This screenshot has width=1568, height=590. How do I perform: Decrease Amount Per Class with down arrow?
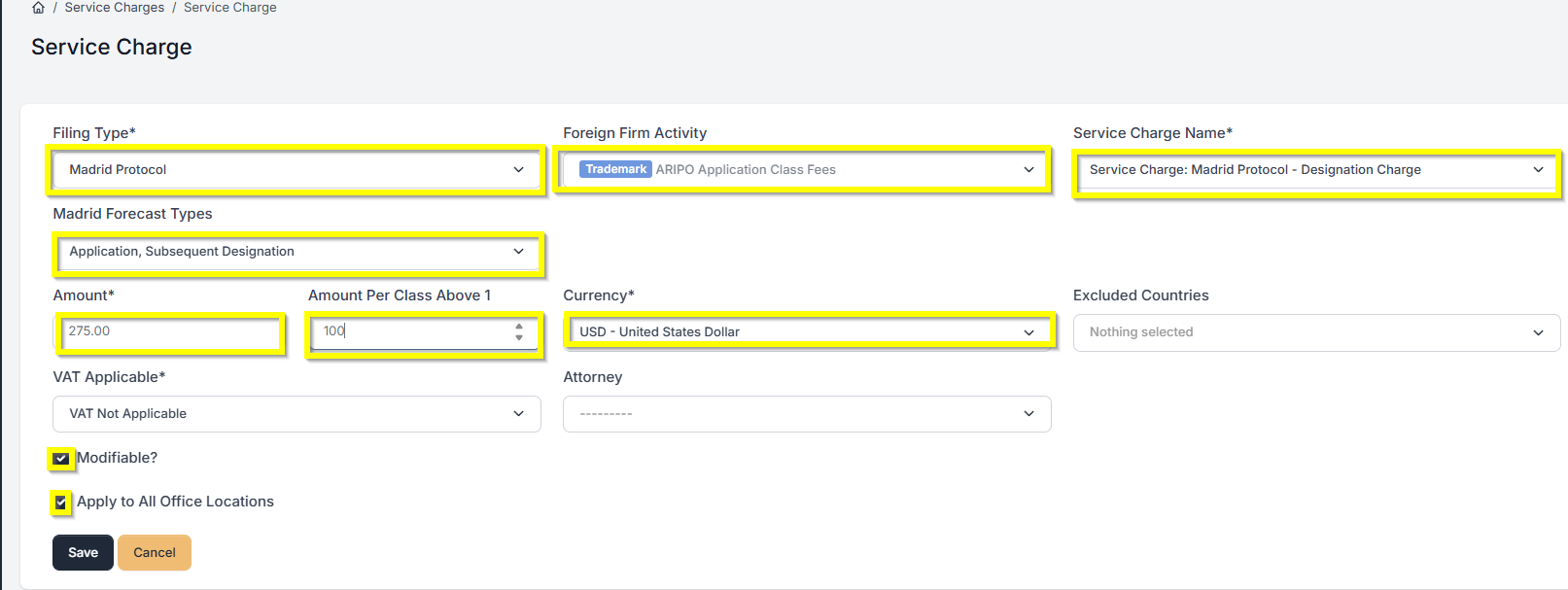click(x=519, y=337)
